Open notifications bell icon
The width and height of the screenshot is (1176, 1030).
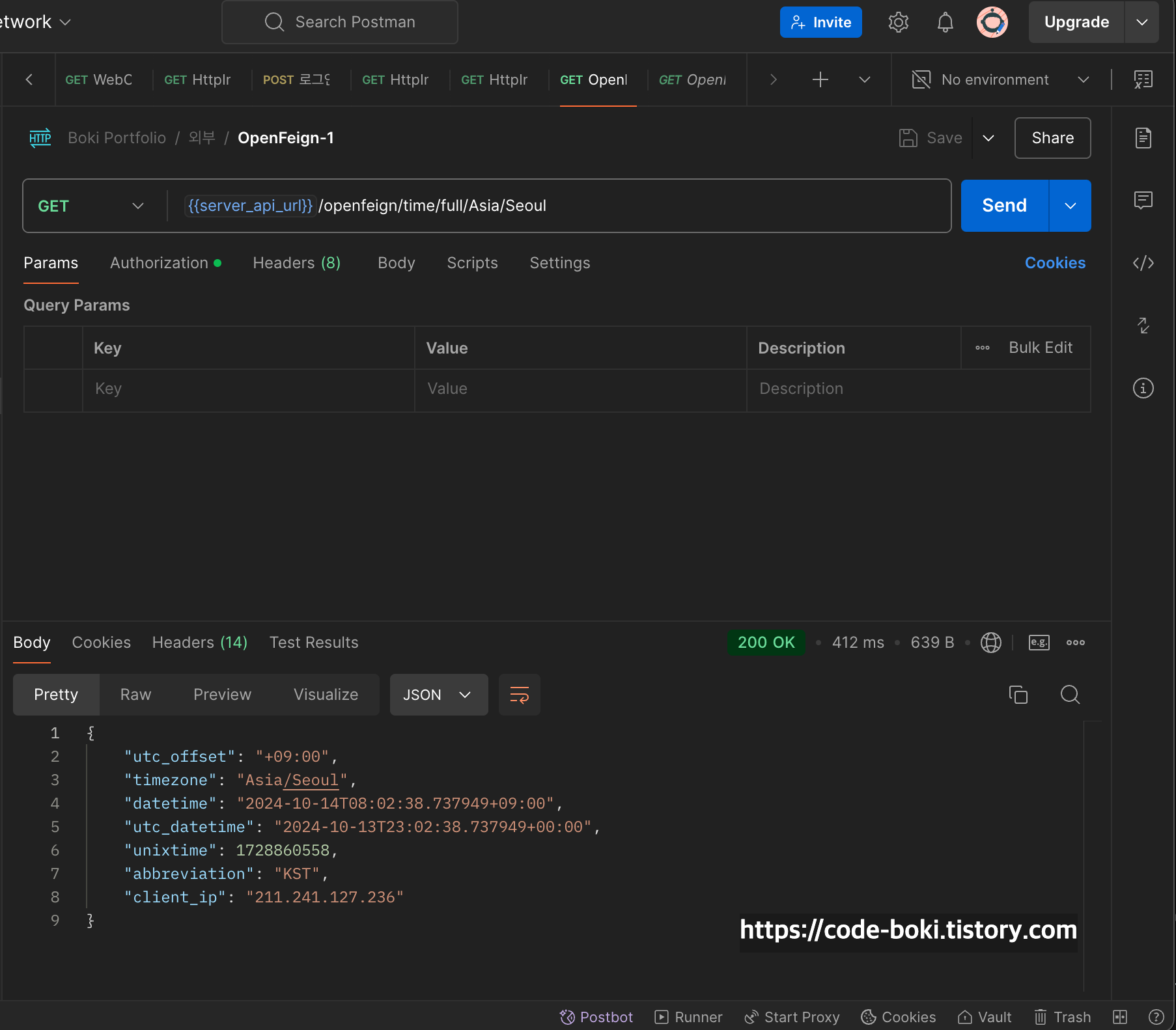pos(945,22)
